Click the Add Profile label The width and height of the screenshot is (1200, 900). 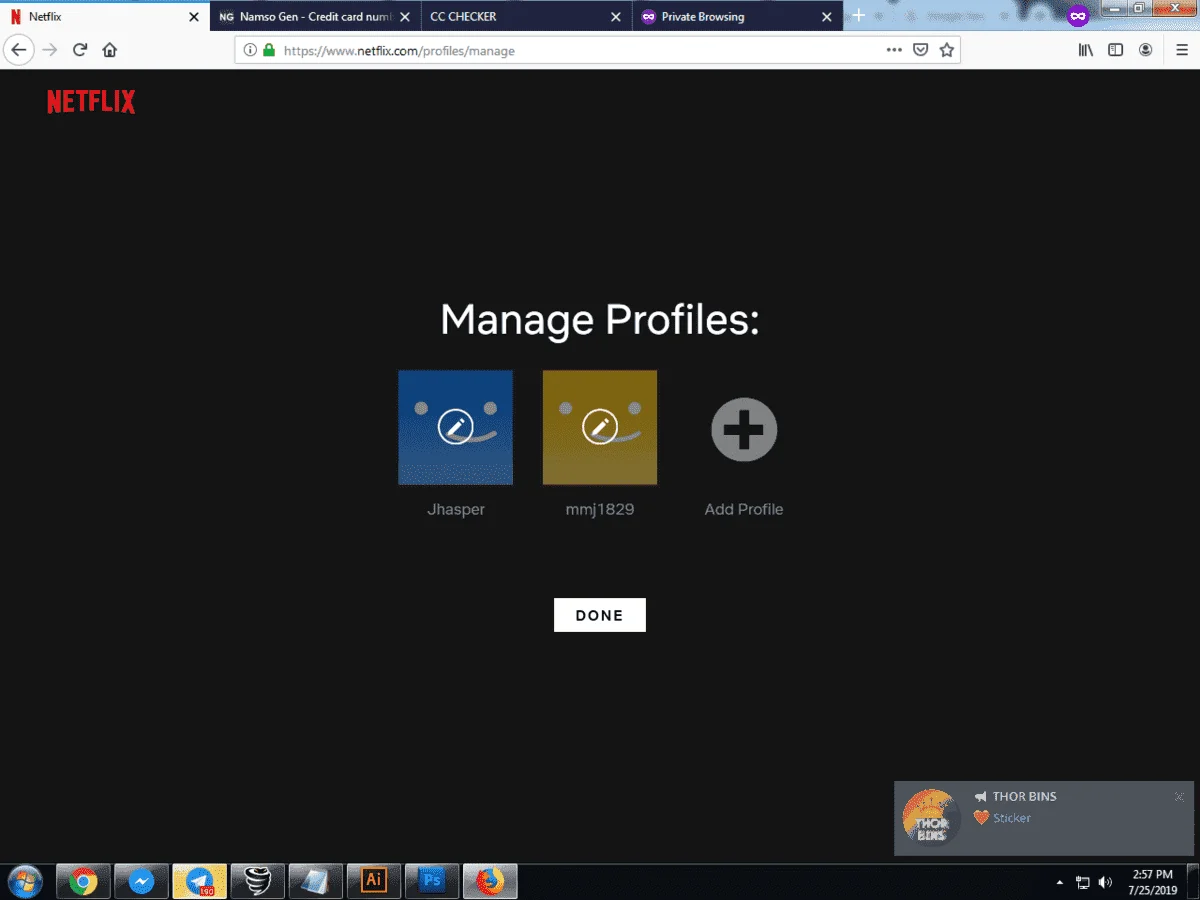pyautogui.click(x=744, y=509)
